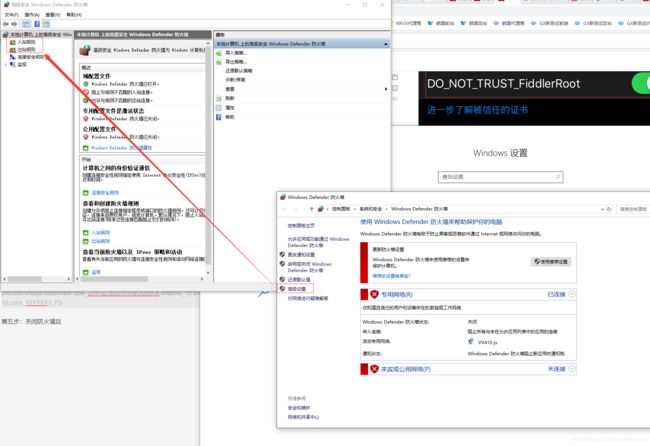The width and height of the screenshot is (650, 446).
Task: Click 对网络进行疑难解答 in the firewall sidebar
Action: (308, 298)
